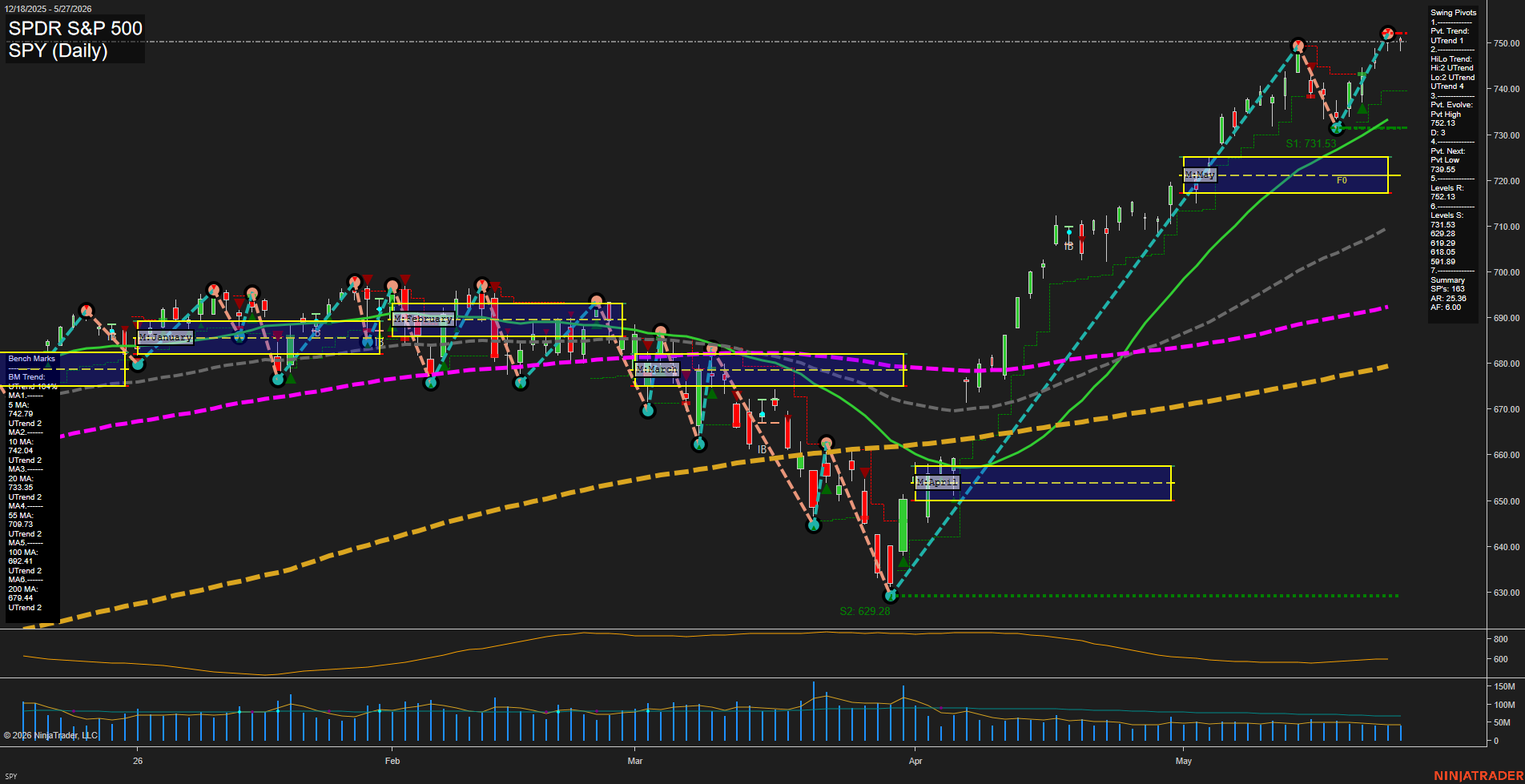Click the BM Trend: line in Bench Marks
This screenshot has height=784, width=1525.
pos(26,377)
